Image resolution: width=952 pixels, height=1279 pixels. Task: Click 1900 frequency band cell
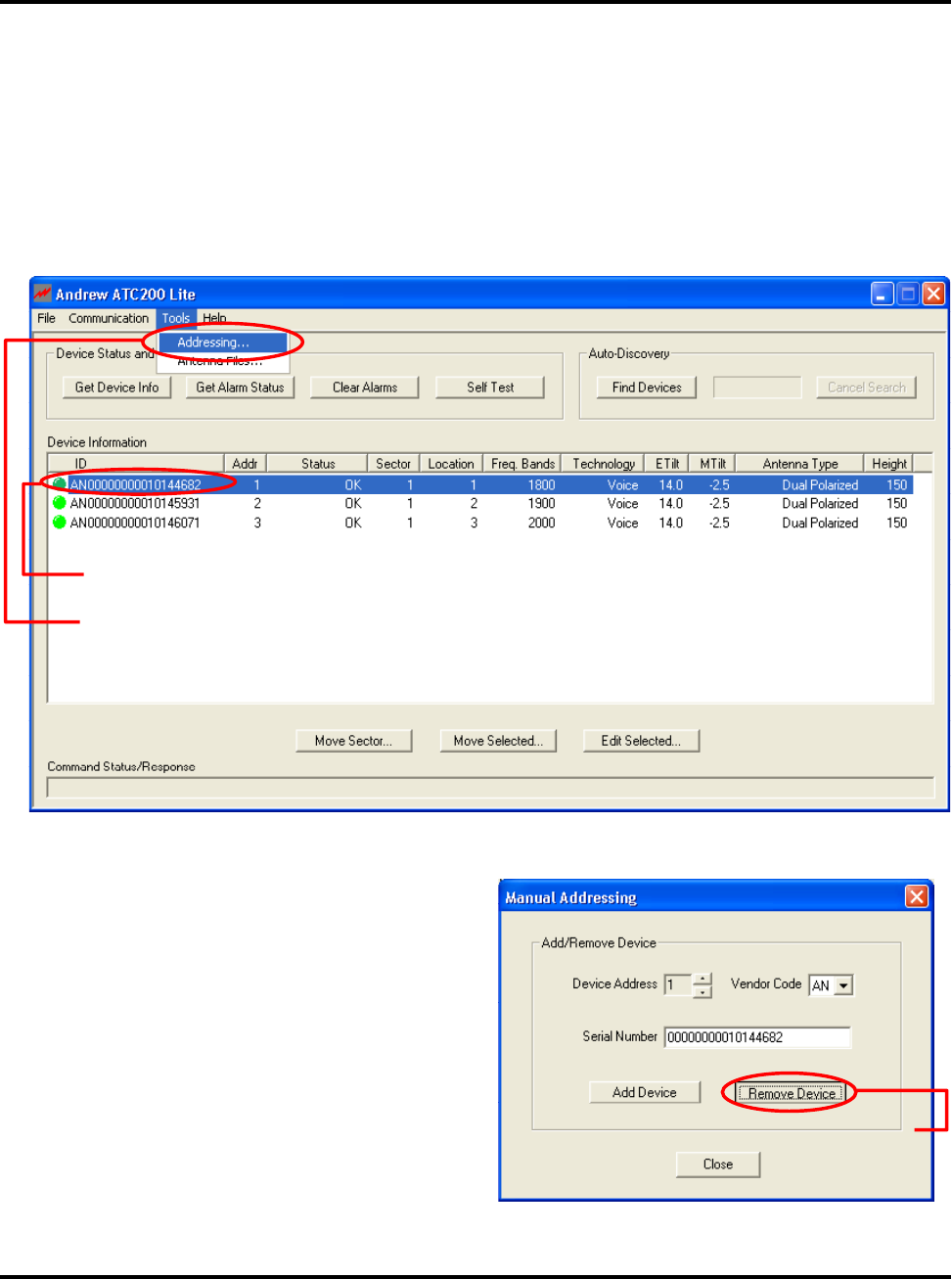coord(541,504)
